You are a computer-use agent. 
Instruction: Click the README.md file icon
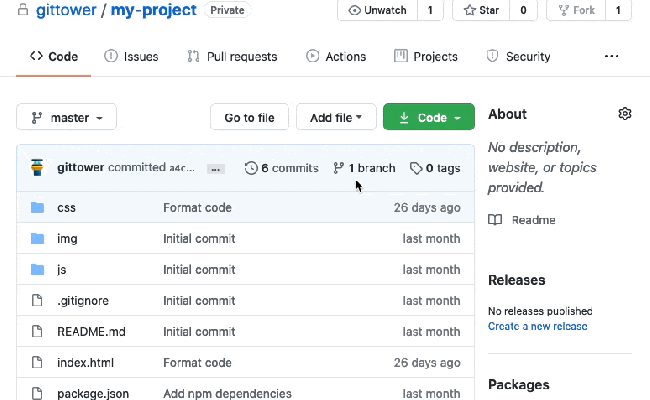[x=37, y=331]
